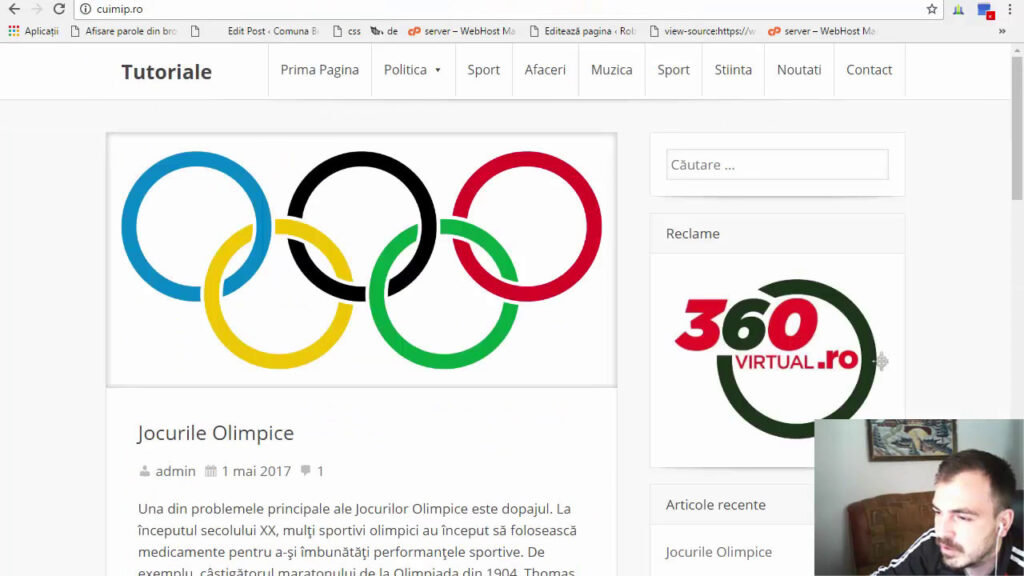Open the Noutati menu item

(799, 70)
